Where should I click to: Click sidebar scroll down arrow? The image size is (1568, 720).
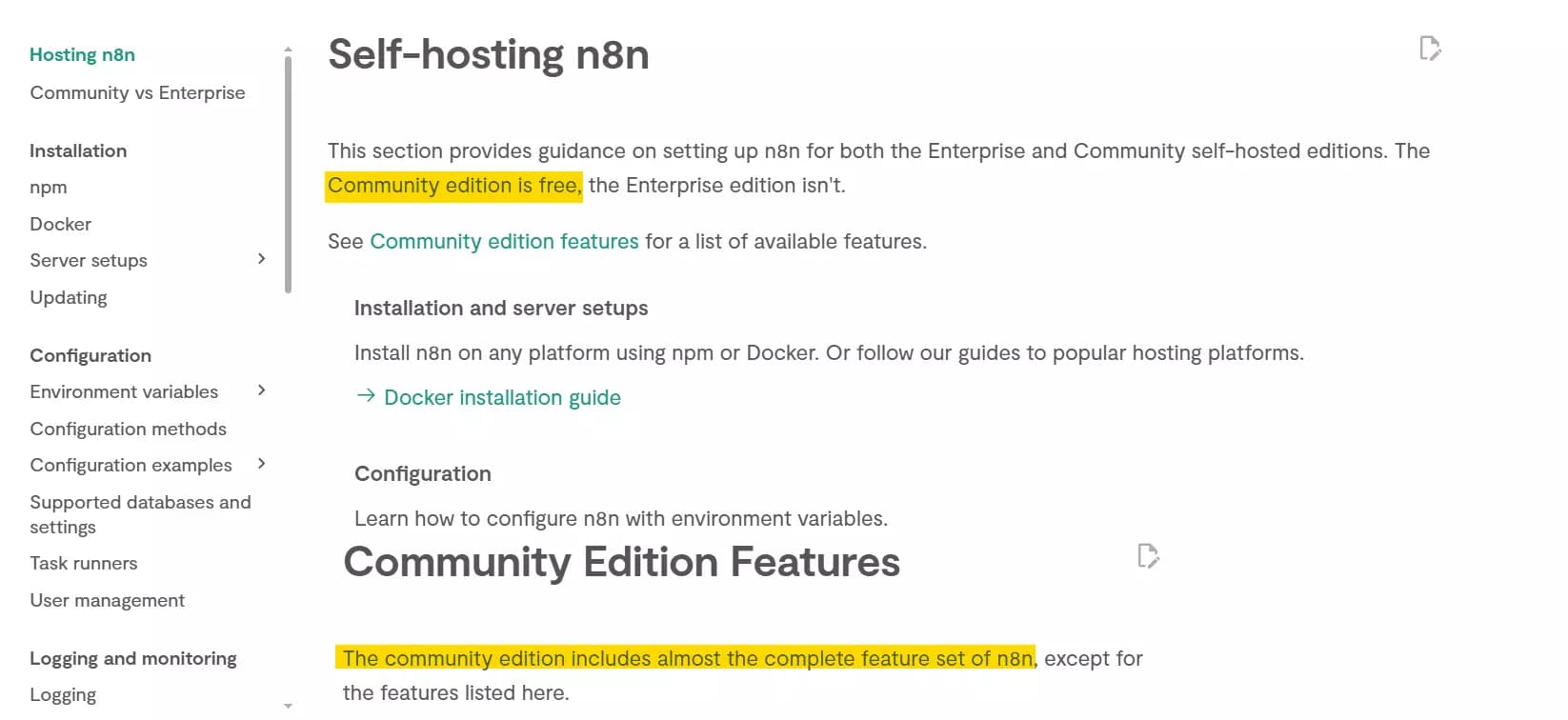point(288,706)
